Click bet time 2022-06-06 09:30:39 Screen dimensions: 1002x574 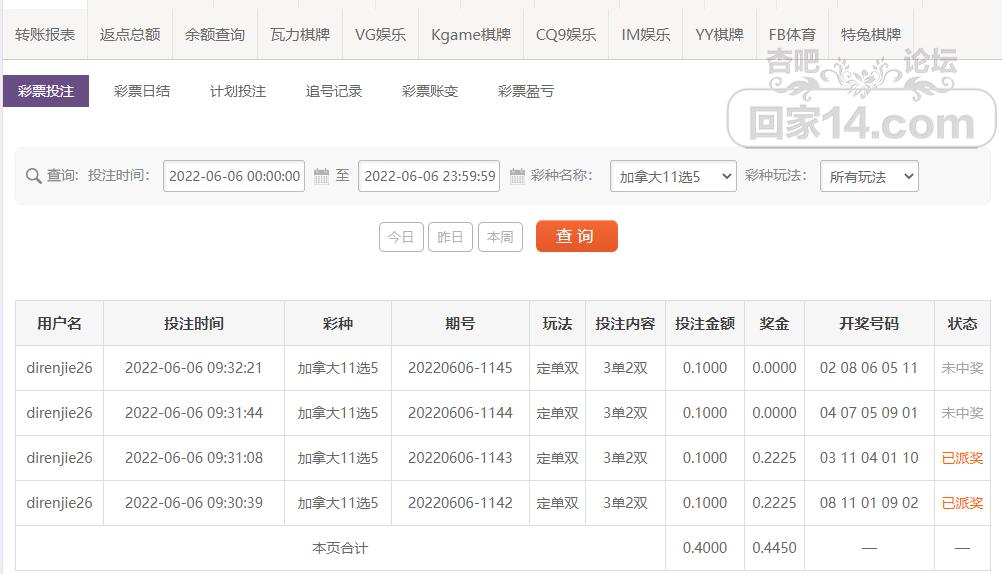point(194,503)
